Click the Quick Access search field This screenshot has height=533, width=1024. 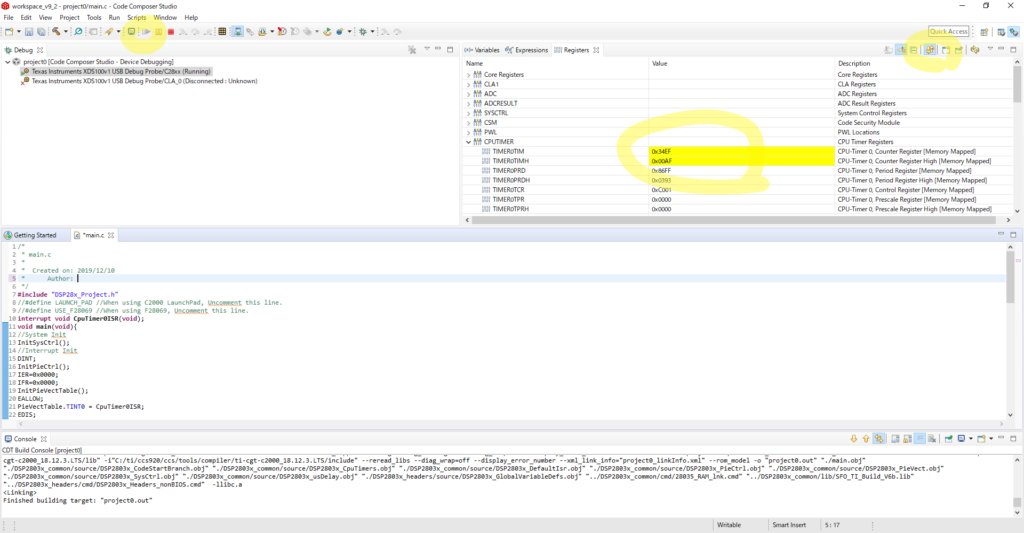tap(948, 32)
